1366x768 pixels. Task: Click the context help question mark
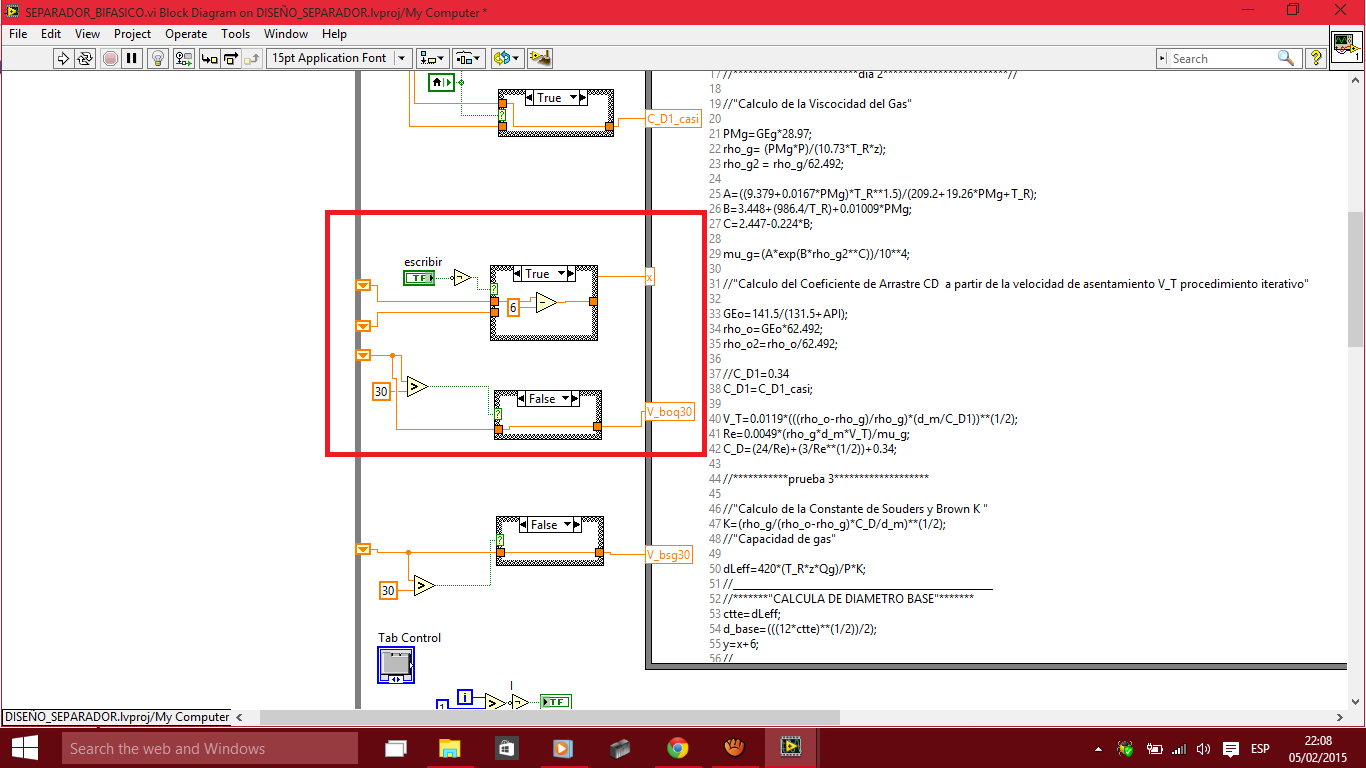(1316, 58)
